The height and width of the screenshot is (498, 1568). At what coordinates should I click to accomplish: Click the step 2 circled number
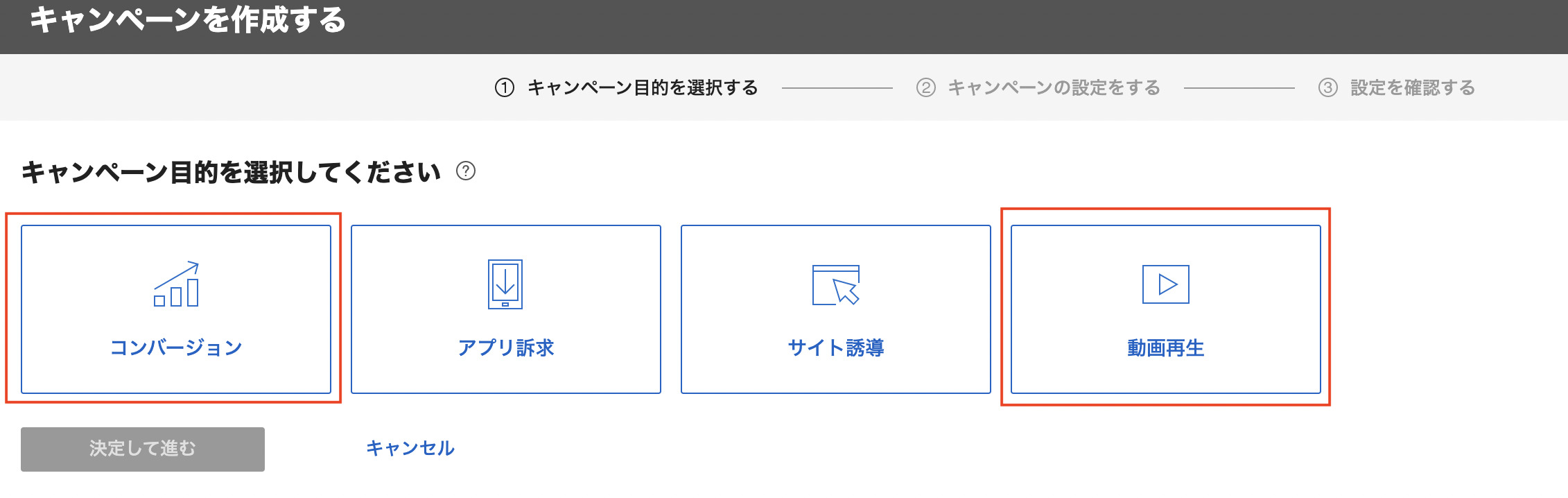(925, 88)
